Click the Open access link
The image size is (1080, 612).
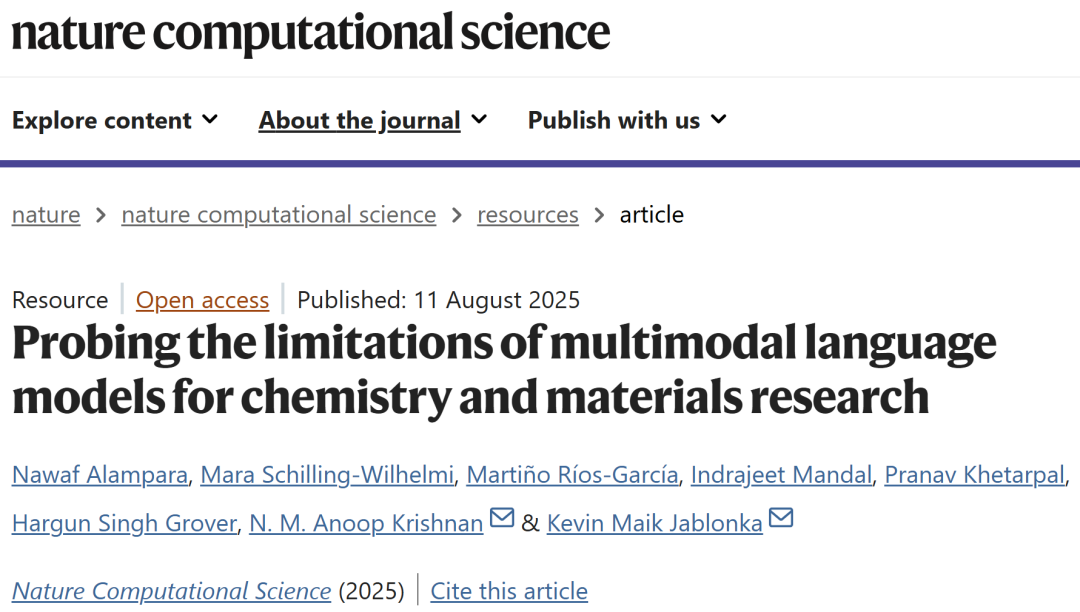click(x=202, y=300)
